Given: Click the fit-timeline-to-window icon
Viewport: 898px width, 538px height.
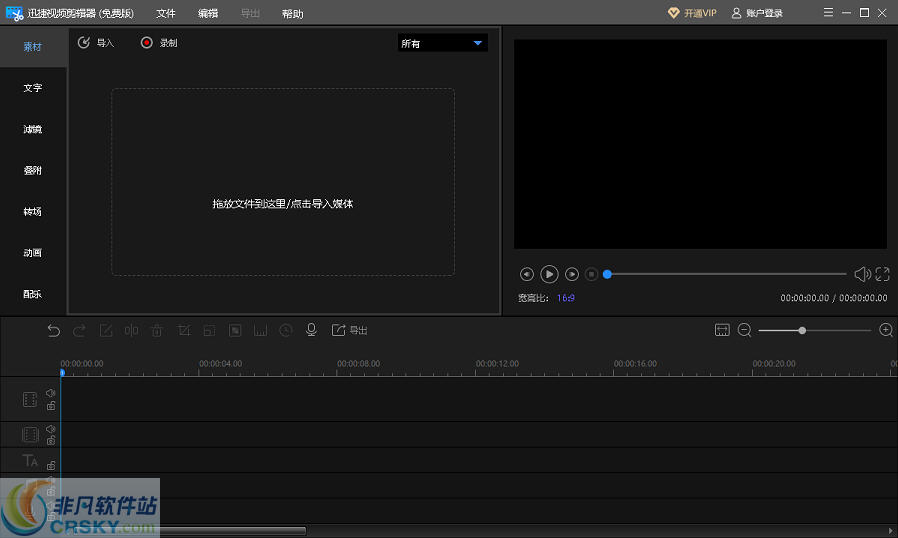Looking at the screenshot, I should click(722, 330).
